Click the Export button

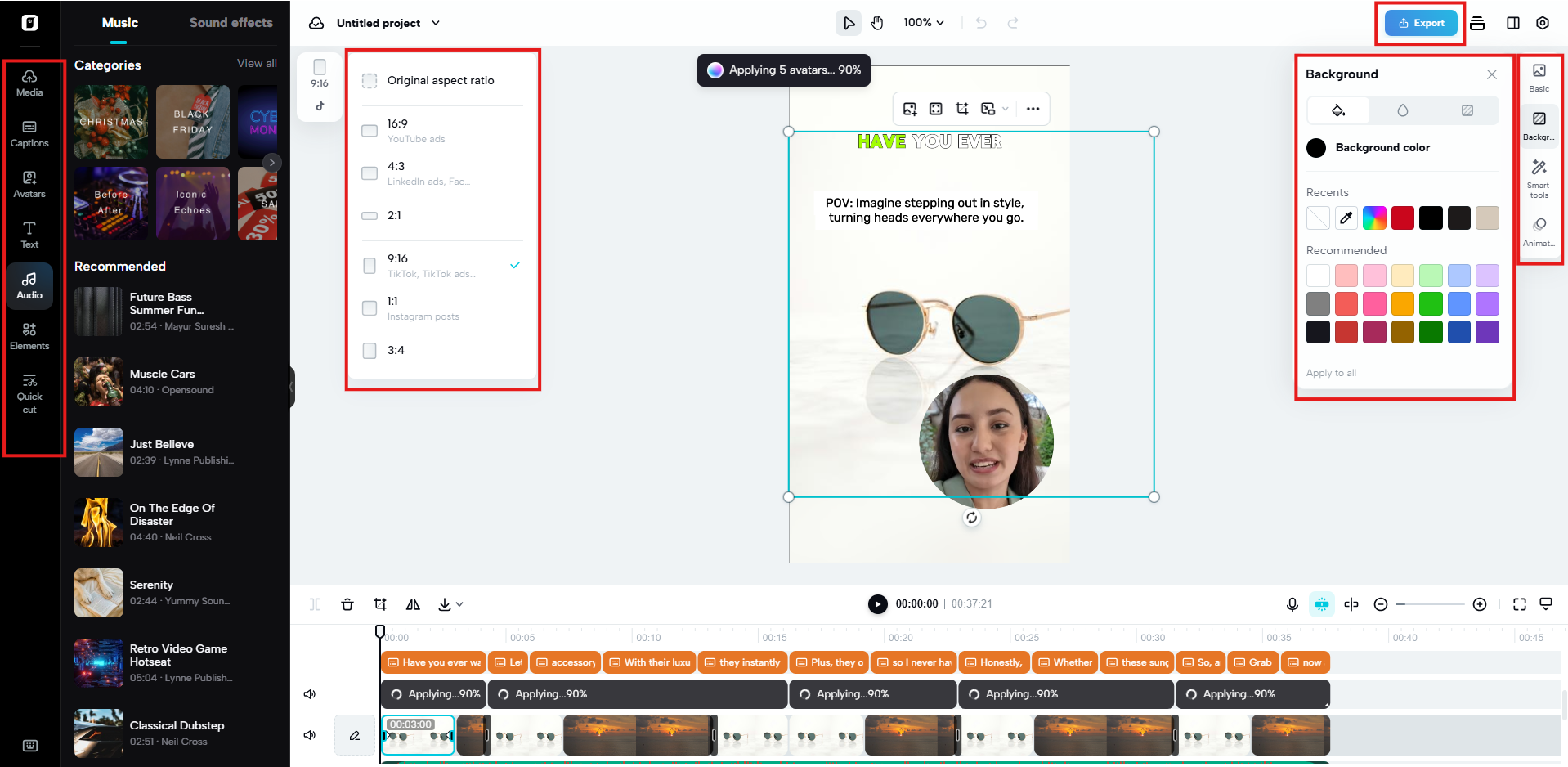1421,22
